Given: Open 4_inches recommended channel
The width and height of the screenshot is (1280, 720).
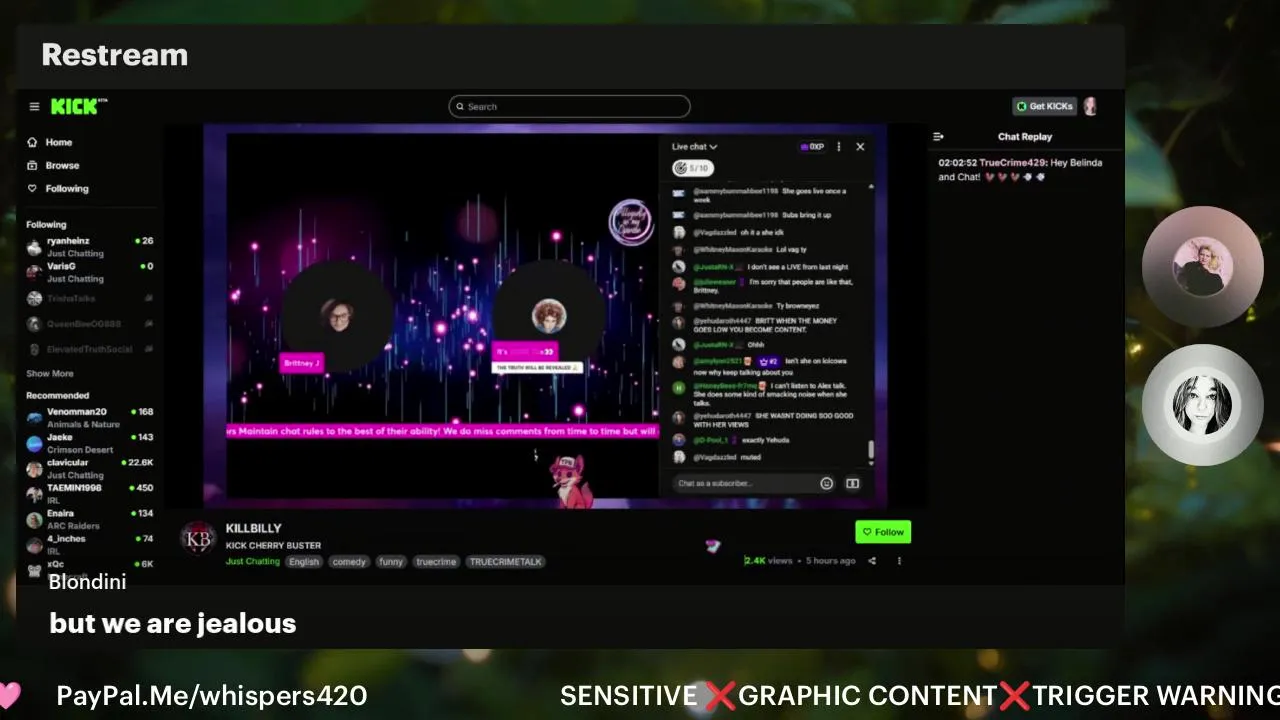Looking at the screenshot, I should tap(90, 544).
